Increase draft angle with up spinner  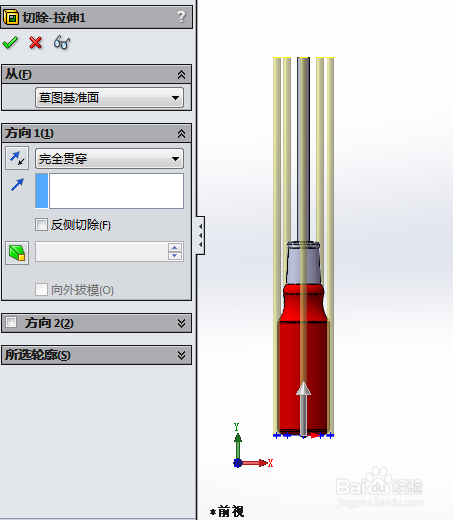coord(175,247)
